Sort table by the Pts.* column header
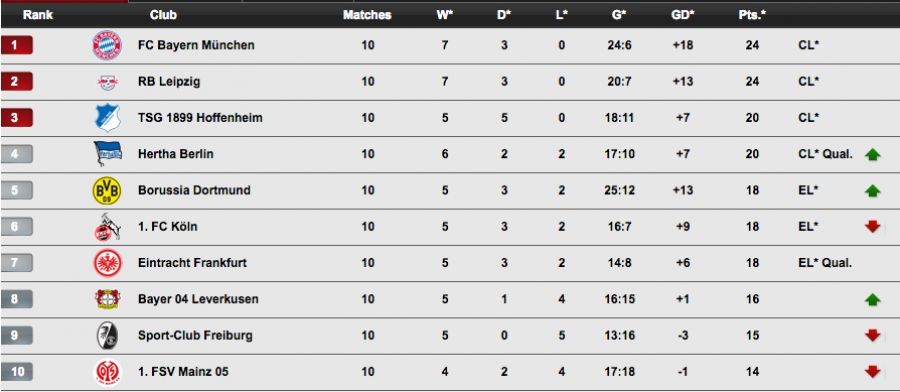The image size is (900, 392). point(752,15)
